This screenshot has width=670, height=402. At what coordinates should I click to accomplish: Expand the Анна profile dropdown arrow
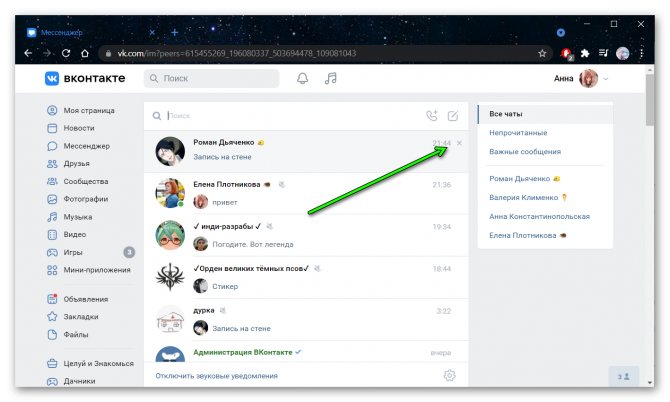(605, 79)
